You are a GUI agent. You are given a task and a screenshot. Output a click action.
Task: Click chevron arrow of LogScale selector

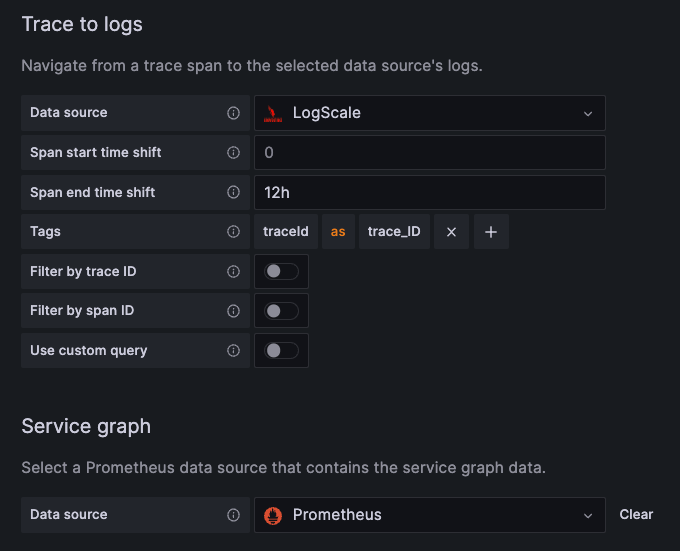[588, 114]
